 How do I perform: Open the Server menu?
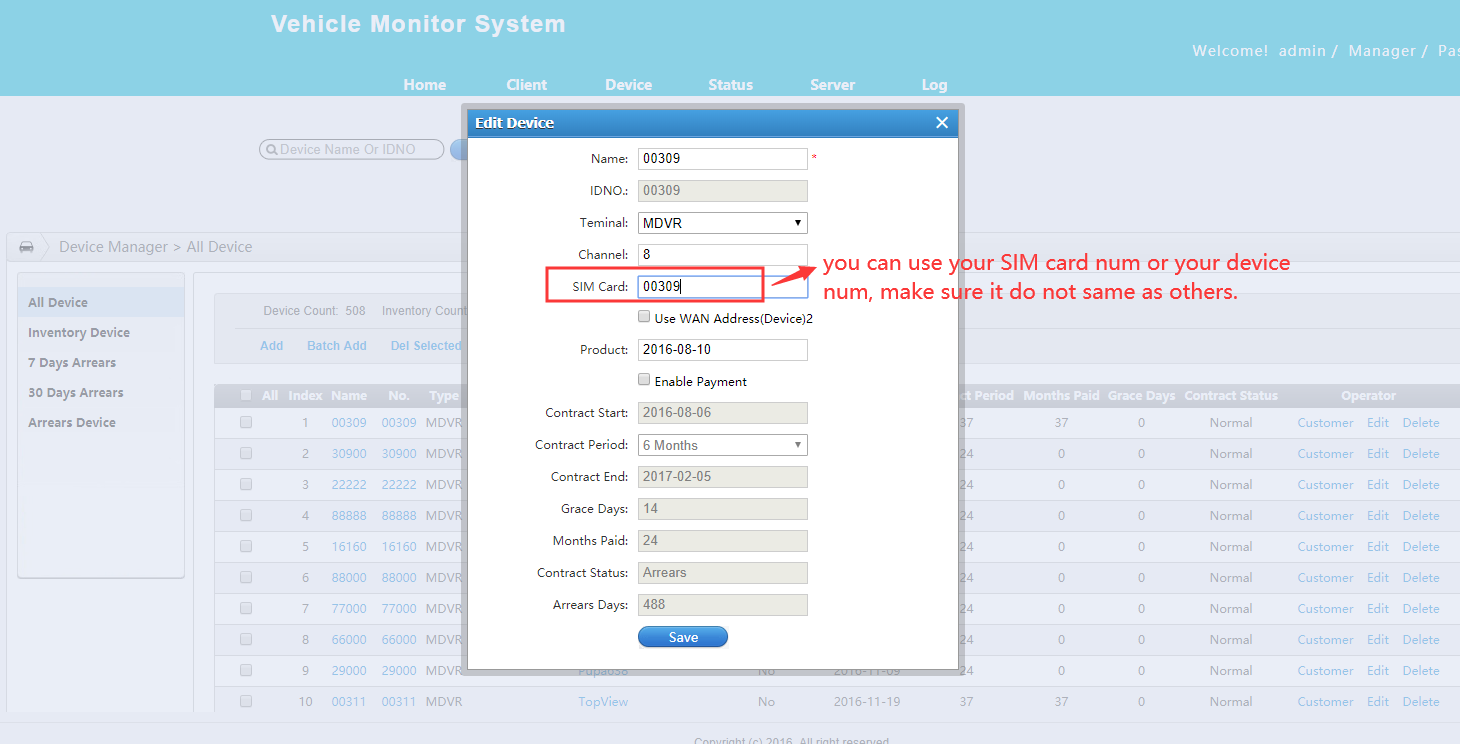point(833,85)
